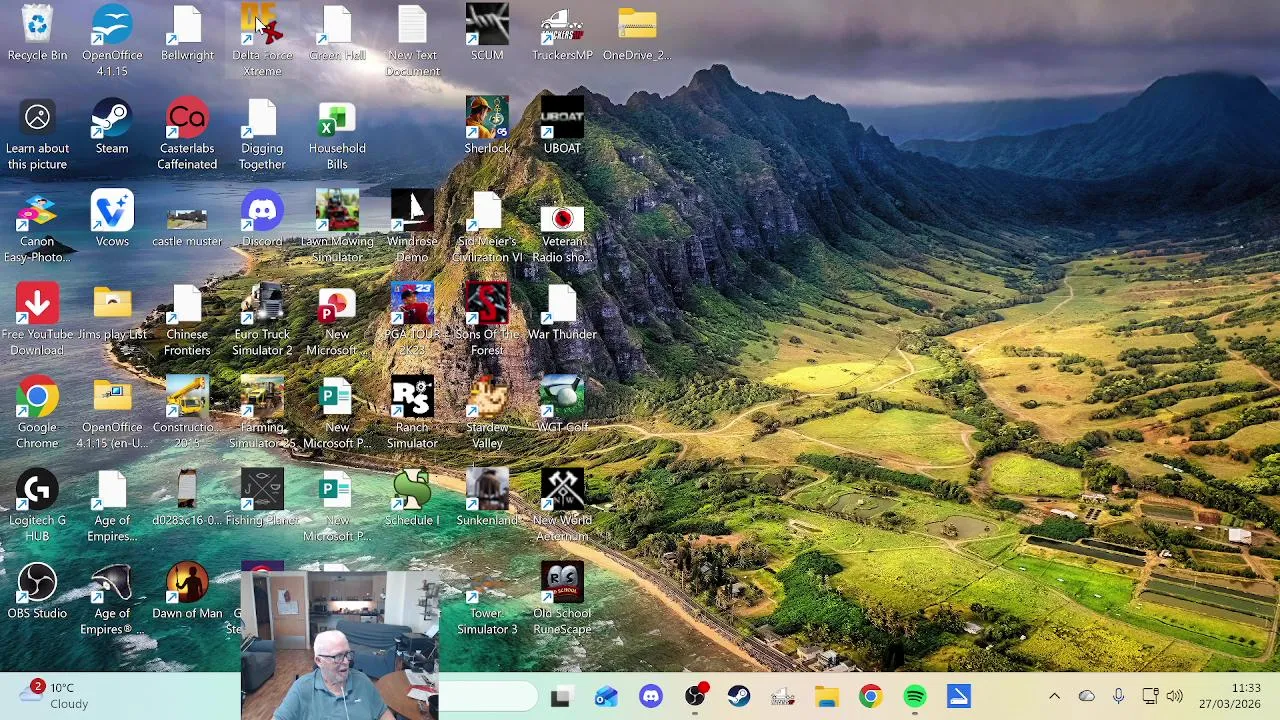Screen dimensions: 1280x720
Task: Launch the Tower Simulator 3 shortcut
Action: click(487, 606)
